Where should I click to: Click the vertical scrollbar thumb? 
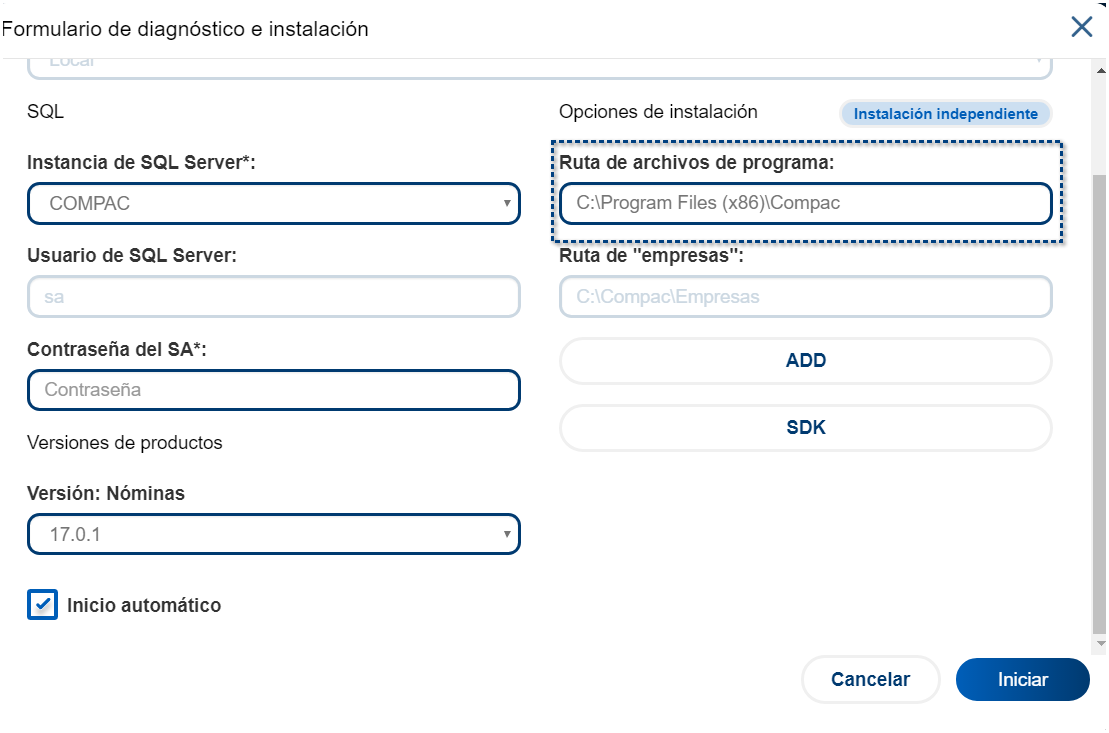(x=1100, y=400)
